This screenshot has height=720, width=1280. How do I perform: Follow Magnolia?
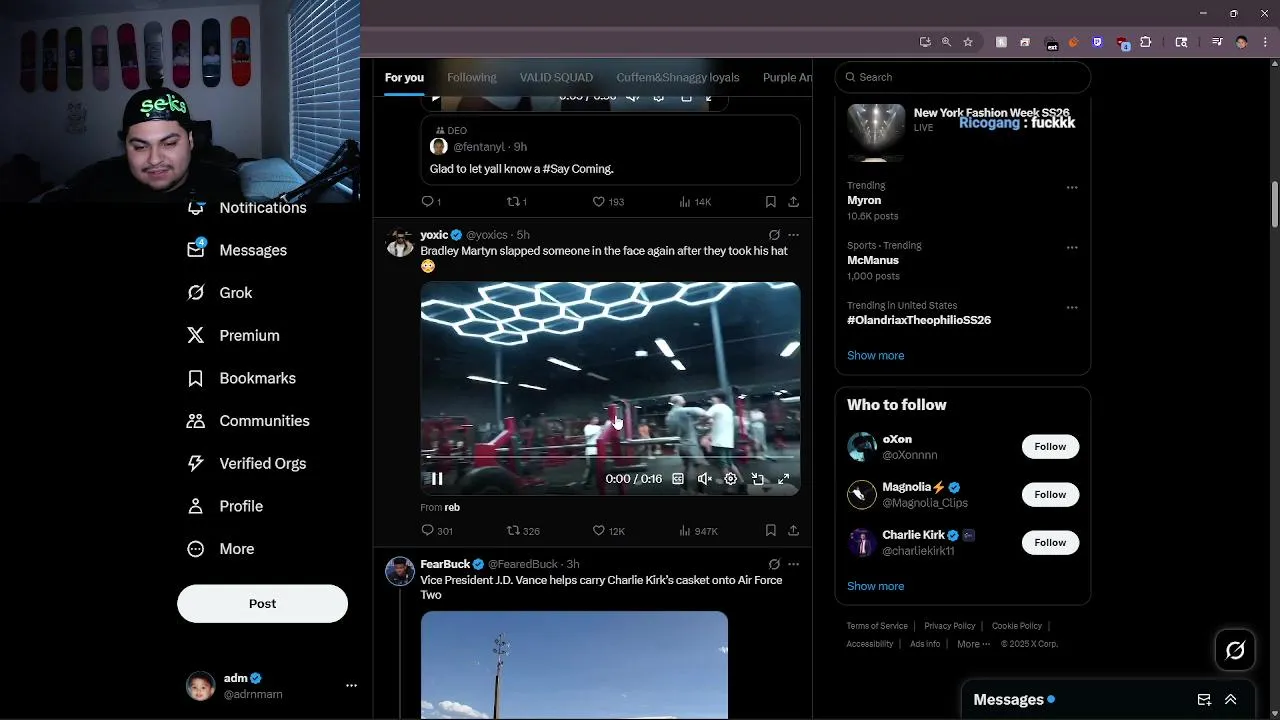tap(1050, 495)
